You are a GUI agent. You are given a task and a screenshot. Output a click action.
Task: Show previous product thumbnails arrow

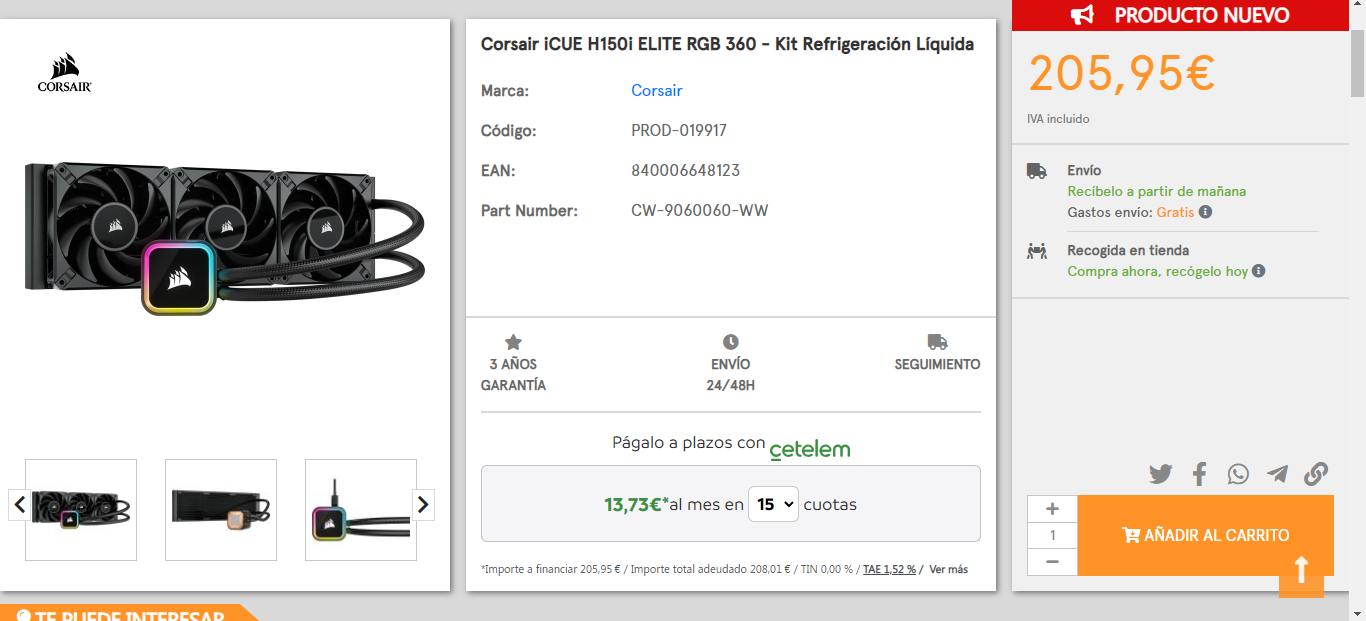19,505
